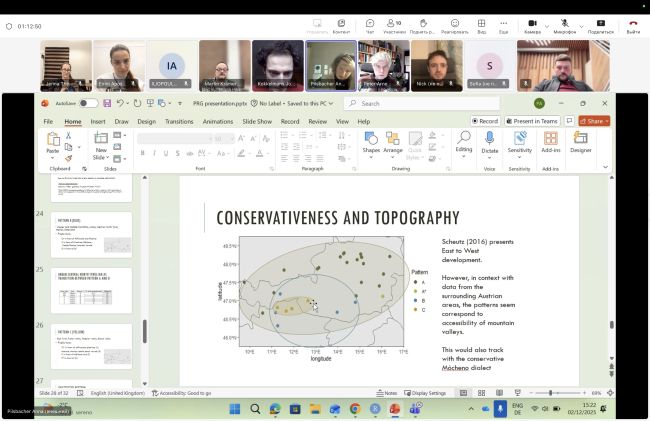The height and width of the screenshot is (421, 650).
Task: Unmute the microphone in Teams
Action: click(565, 22)
